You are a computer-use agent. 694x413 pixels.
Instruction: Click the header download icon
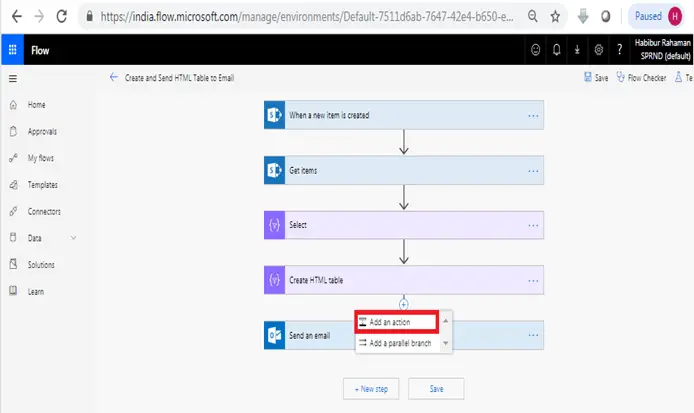(x=577, y=50)
